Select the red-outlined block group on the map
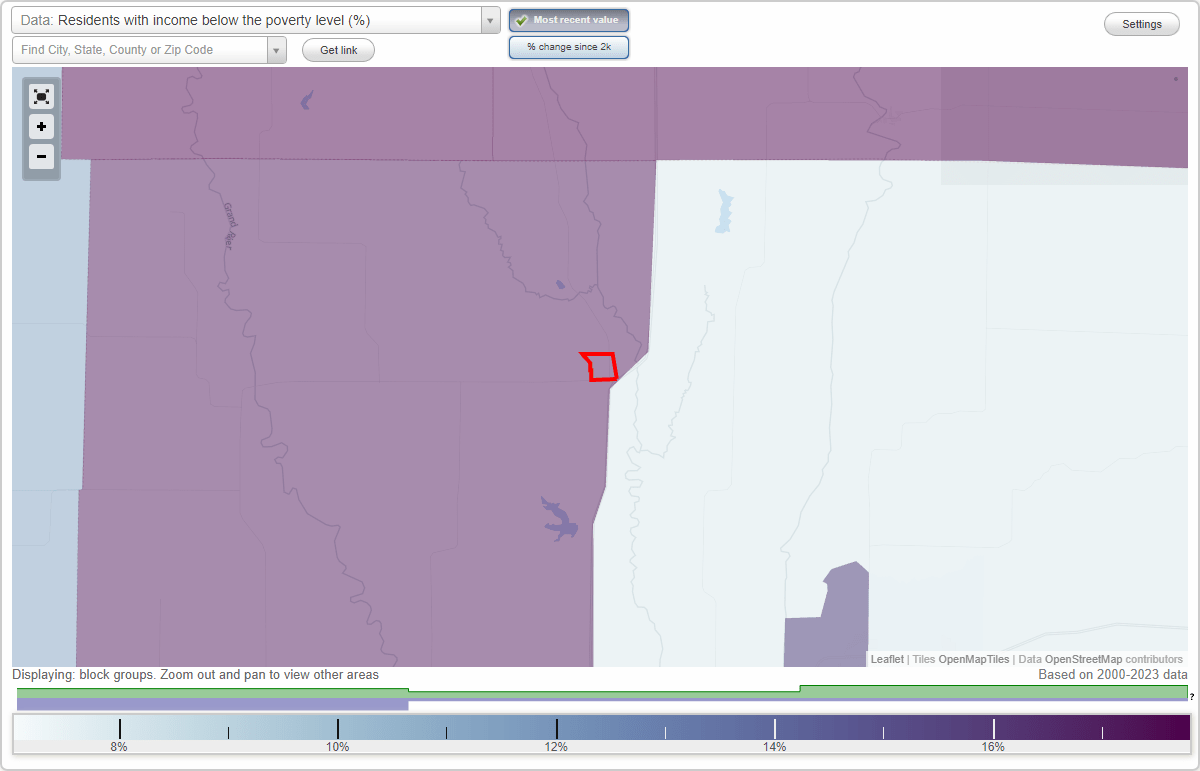Image resolution: width=1200 pixels, height=771 pixels. pos(600,367)
